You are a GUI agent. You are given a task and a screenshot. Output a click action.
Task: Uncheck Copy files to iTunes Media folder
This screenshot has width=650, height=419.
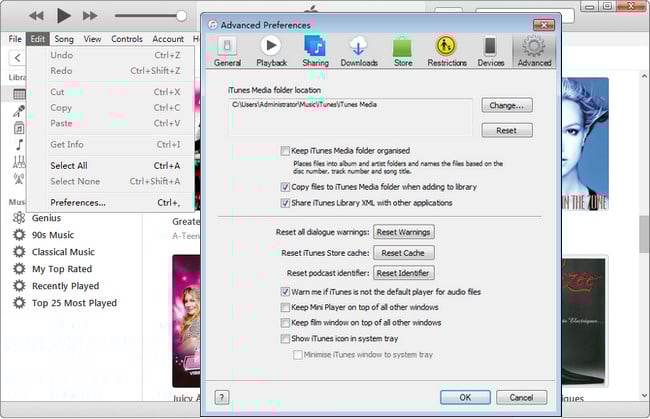(285, 187)
